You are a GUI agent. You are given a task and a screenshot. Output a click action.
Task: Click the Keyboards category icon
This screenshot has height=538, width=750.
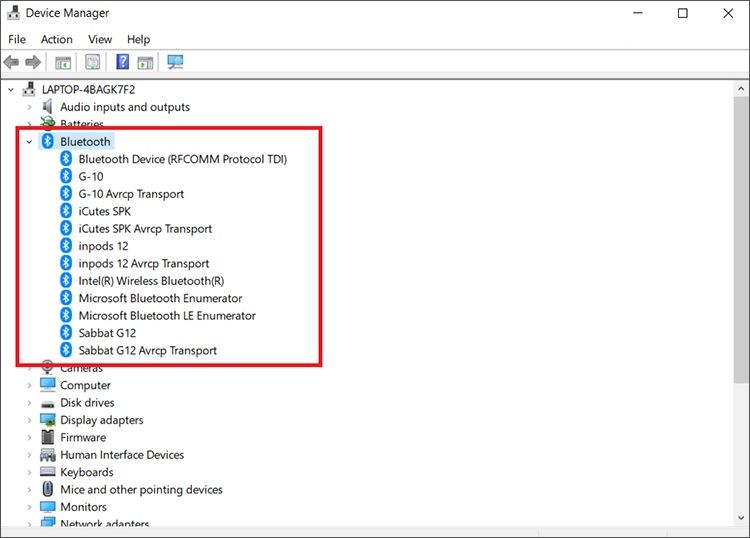click(x=48, y=472)
